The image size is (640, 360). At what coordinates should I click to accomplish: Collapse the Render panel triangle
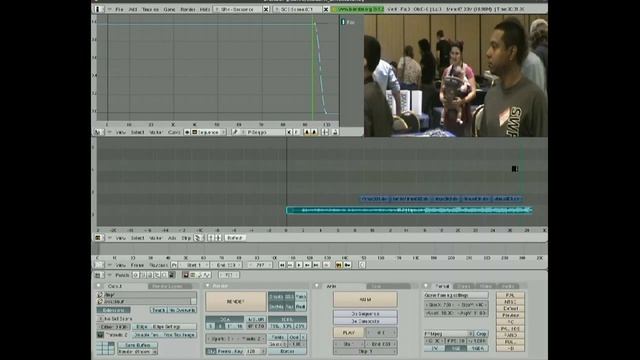[x=207, y=285]
